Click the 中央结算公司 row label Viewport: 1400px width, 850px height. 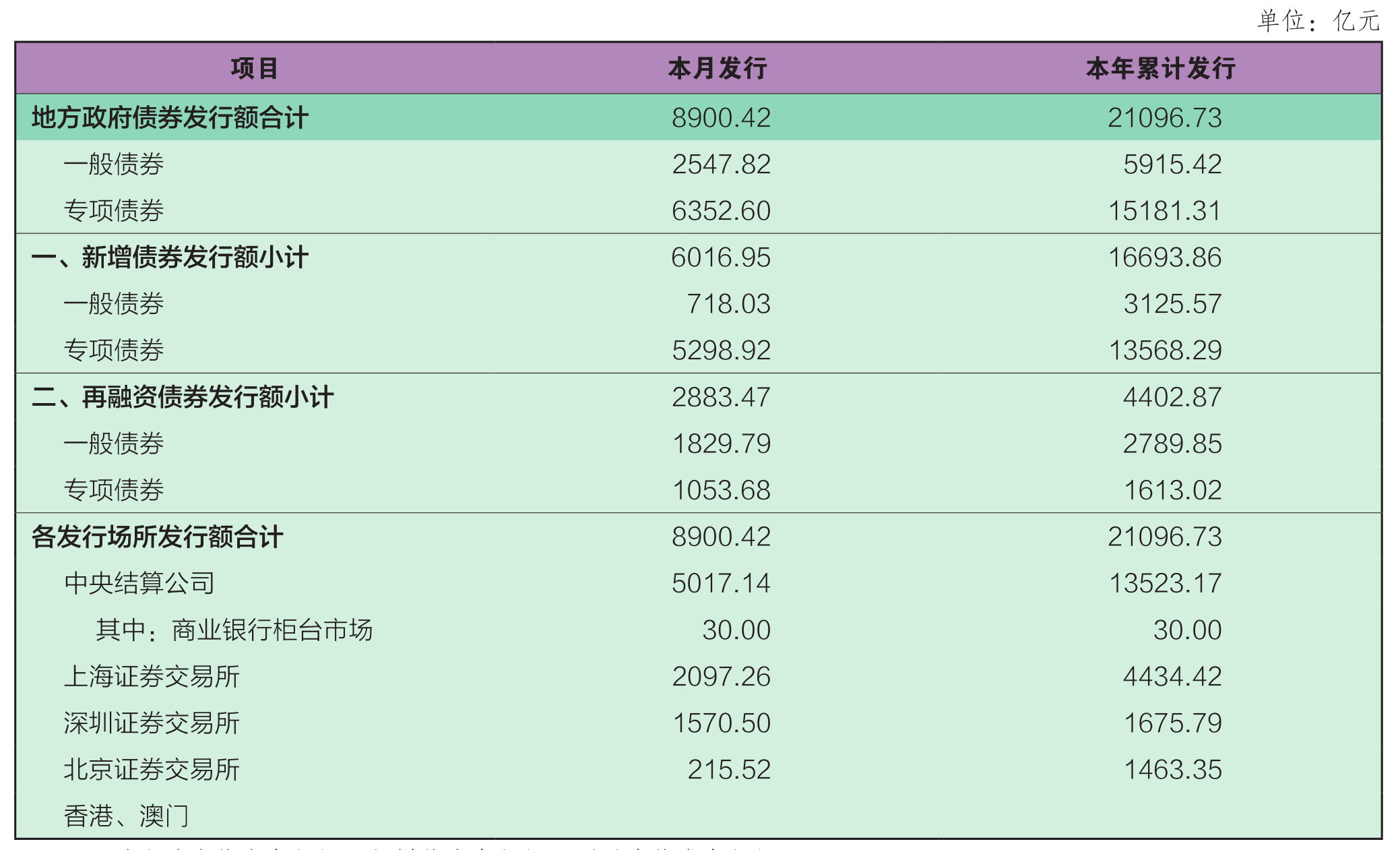tap(139, 583)
